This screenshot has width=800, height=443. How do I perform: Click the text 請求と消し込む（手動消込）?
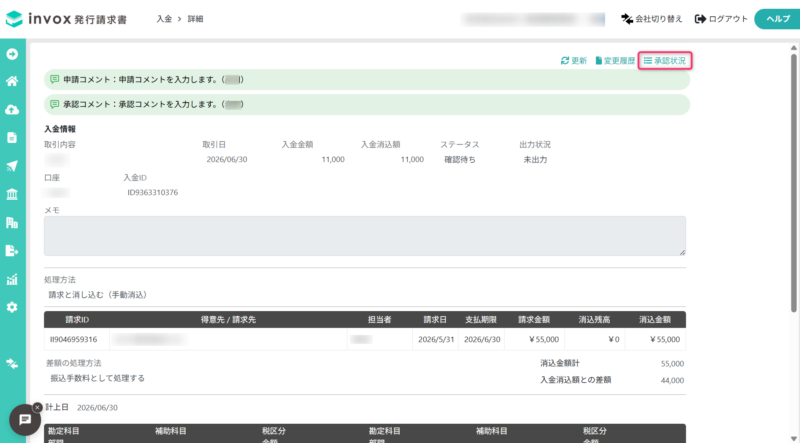98,294
